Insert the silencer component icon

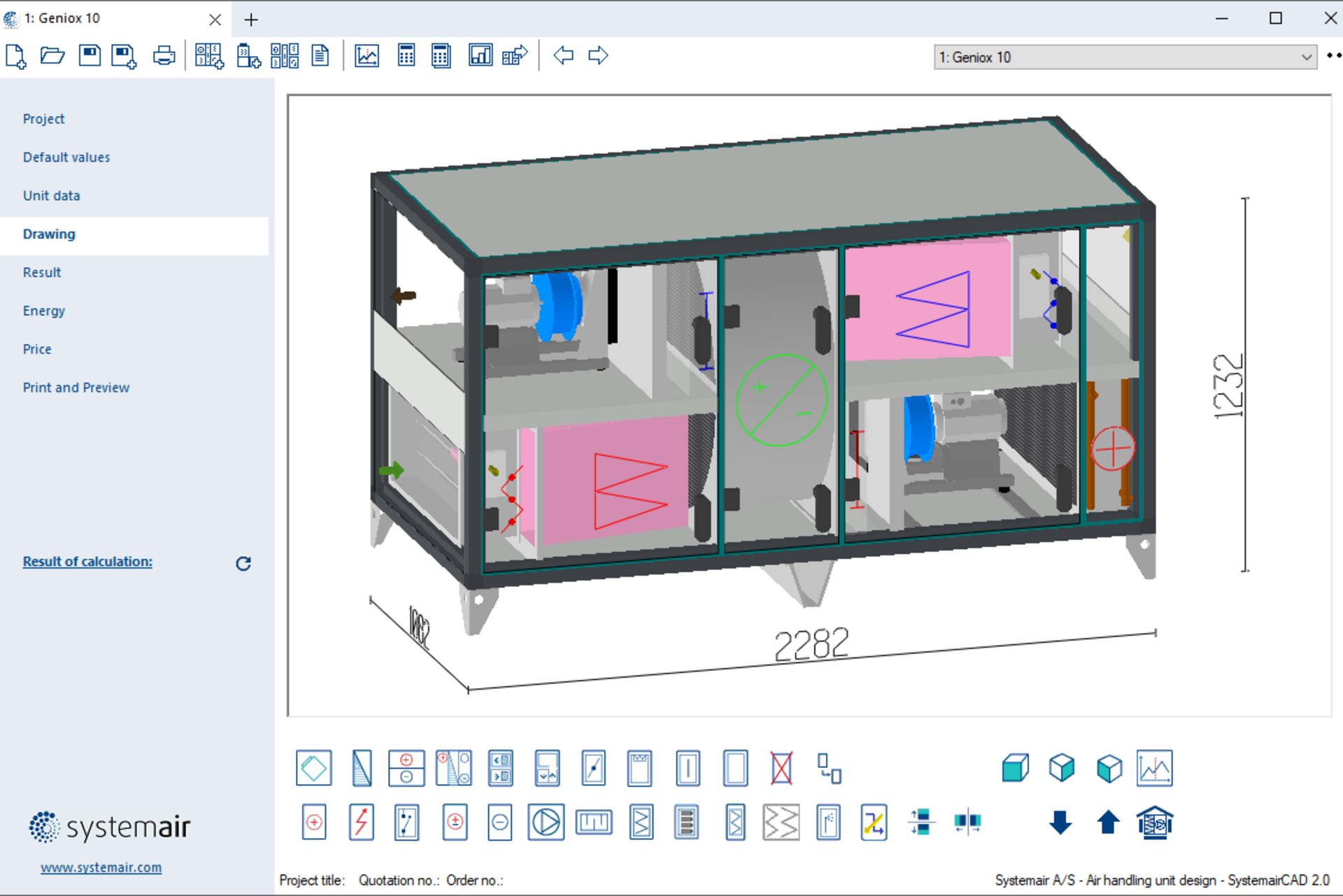coord(687,822)
